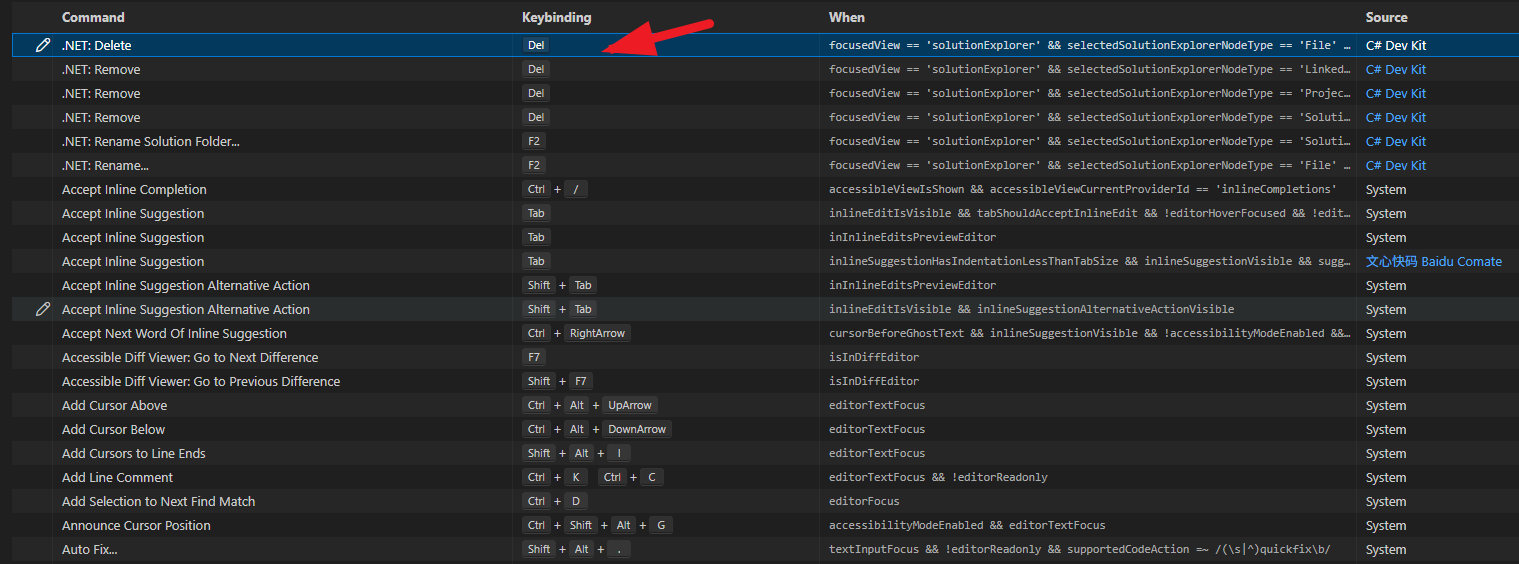This screenshot has height=564, width=1519.
Task: Click the Ctrl + Shift + Alt + G keybinding
Action: (x=598, y=525)
